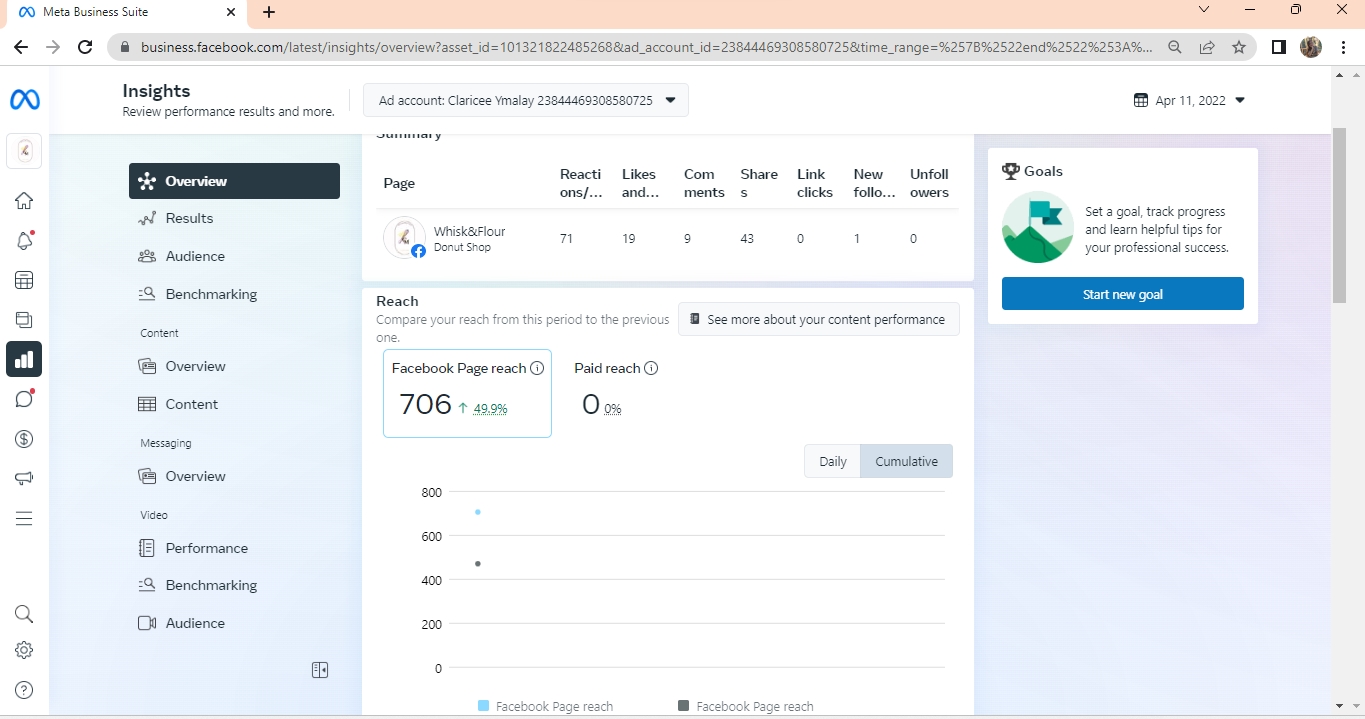Click the browser address bar
Screen dimensions: 1365x719
pos(645,47)
